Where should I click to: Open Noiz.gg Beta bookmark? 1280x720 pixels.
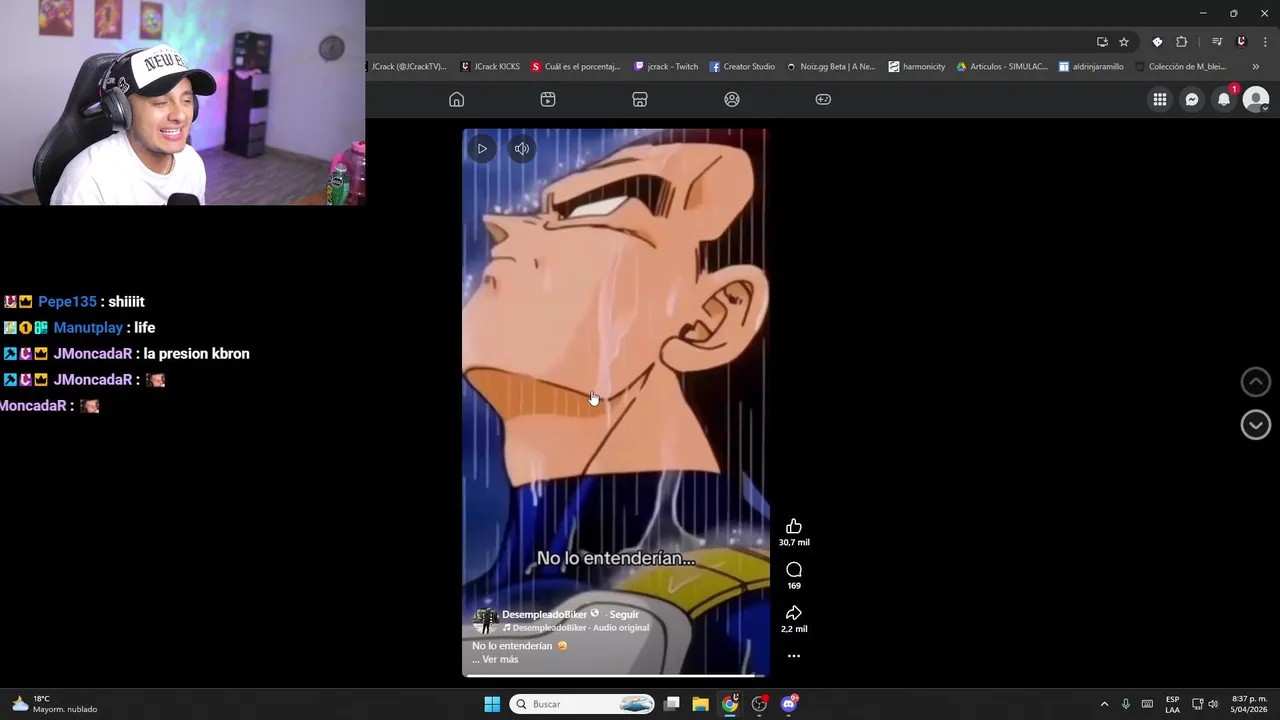(x=830, y=67)
